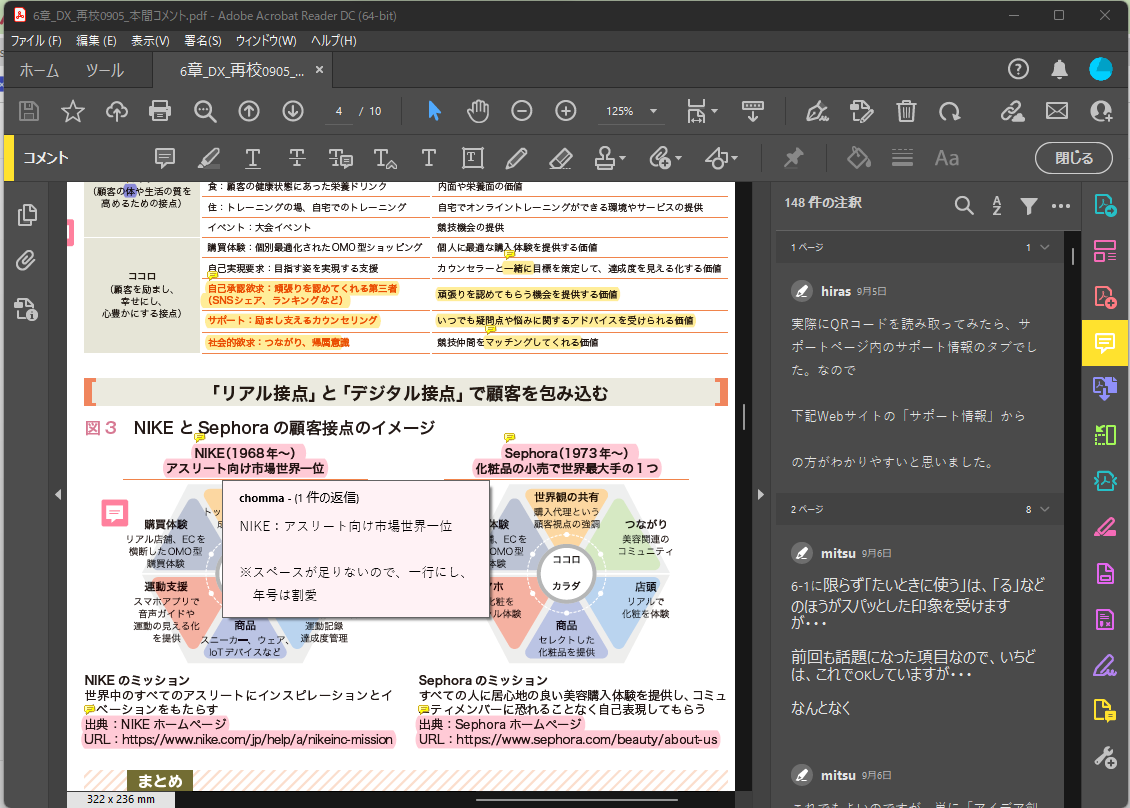Open the Find text magnifier in toolbar

[x=205, y=111]
